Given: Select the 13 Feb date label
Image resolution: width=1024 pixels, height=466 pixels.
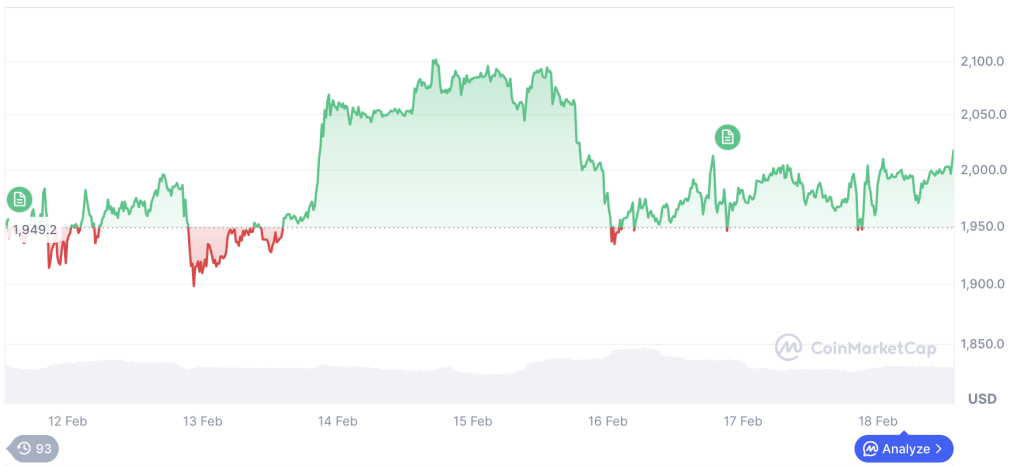Looking at the screenshot, I should pos(203,421).
